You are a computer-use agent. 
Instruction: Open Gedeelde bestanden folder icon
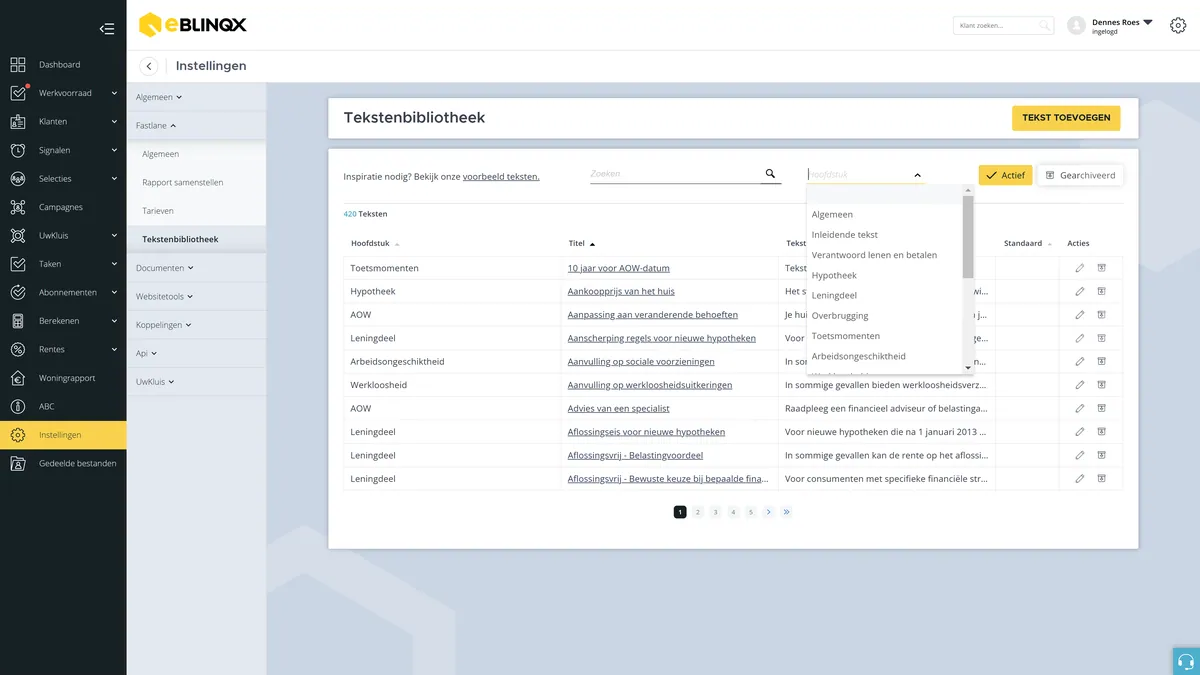pos(18,464)
